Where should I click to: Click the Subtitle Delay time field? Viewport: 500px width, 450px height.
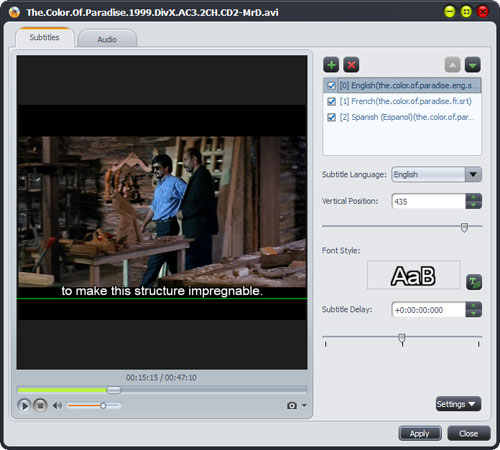click(x=429, y=310)
